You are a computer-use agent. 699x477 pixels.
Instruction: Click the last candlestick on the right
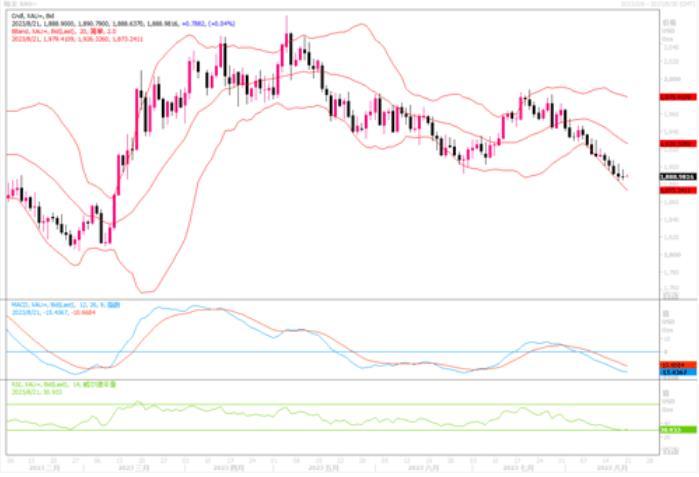[x=625, y=176]
